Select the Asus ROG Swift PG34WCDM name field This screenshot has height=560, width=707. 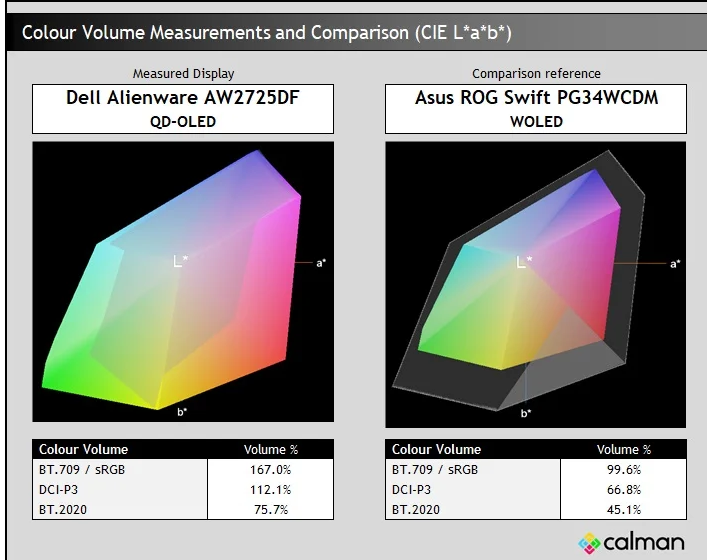[x=536, y=109]
